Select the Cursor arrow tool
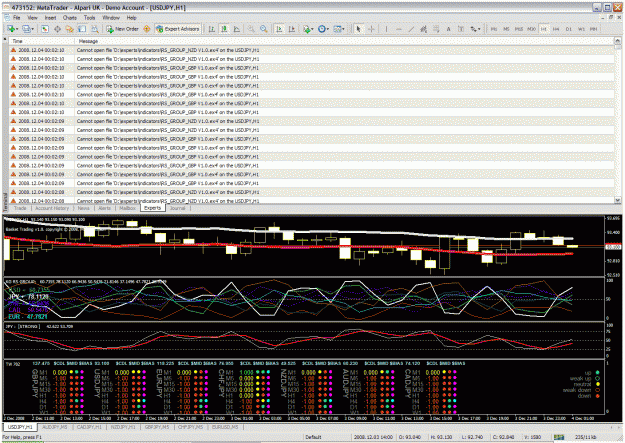 pyautogui.click(x=358, y=29)
